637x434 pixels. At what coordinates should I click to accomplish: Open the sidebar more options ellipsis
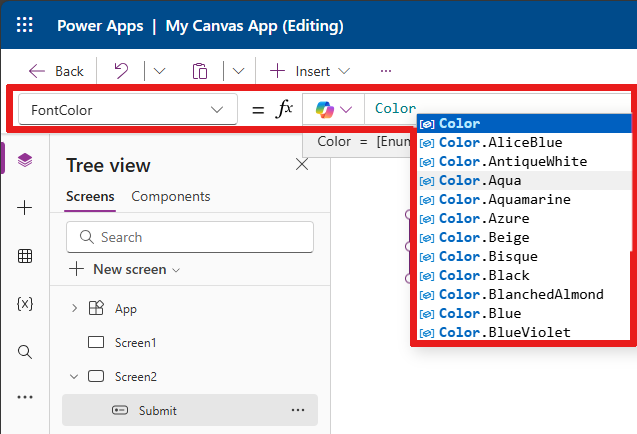point(25,397)
